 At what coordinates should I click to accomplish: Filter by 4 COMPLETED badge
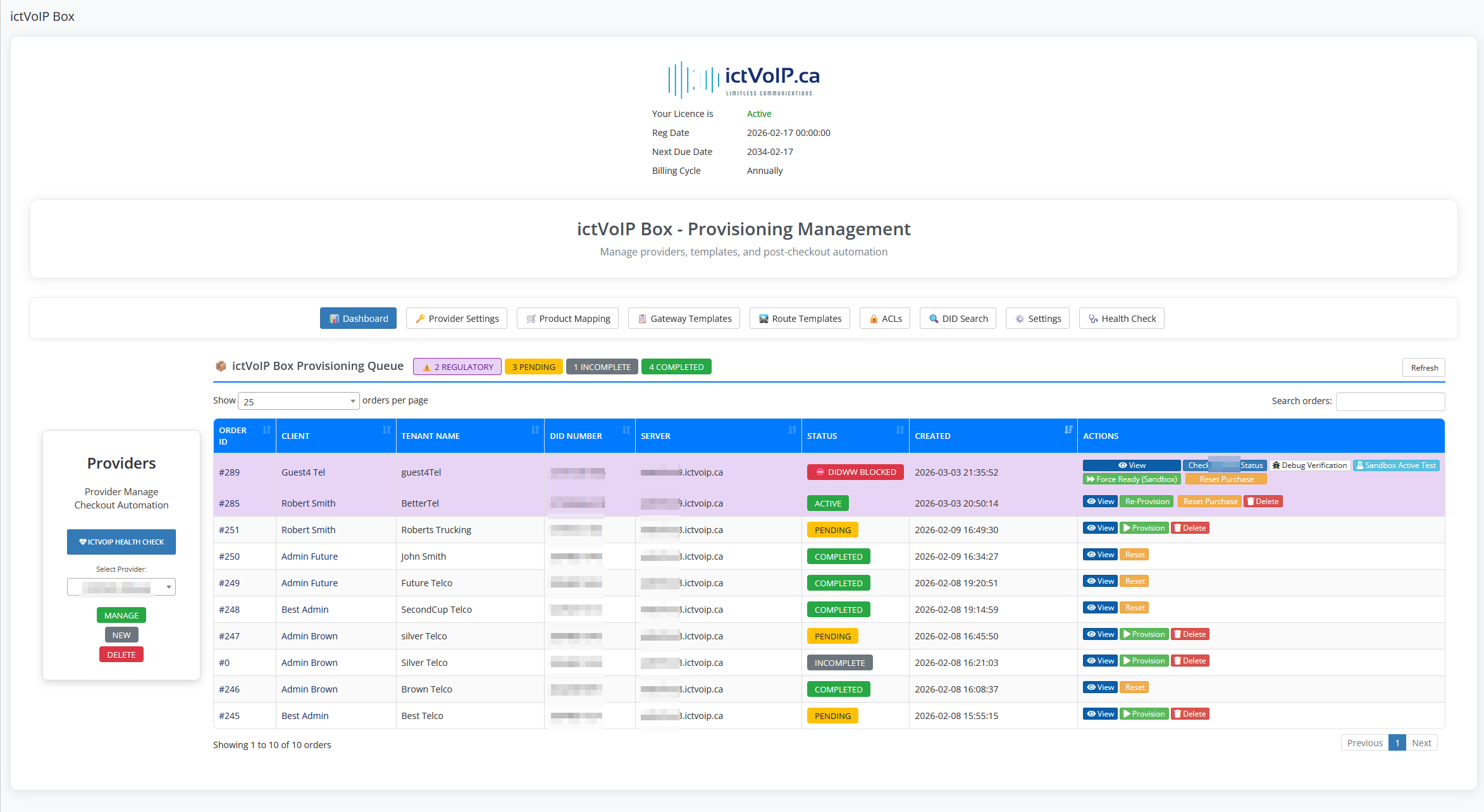(x=676, y=367)
